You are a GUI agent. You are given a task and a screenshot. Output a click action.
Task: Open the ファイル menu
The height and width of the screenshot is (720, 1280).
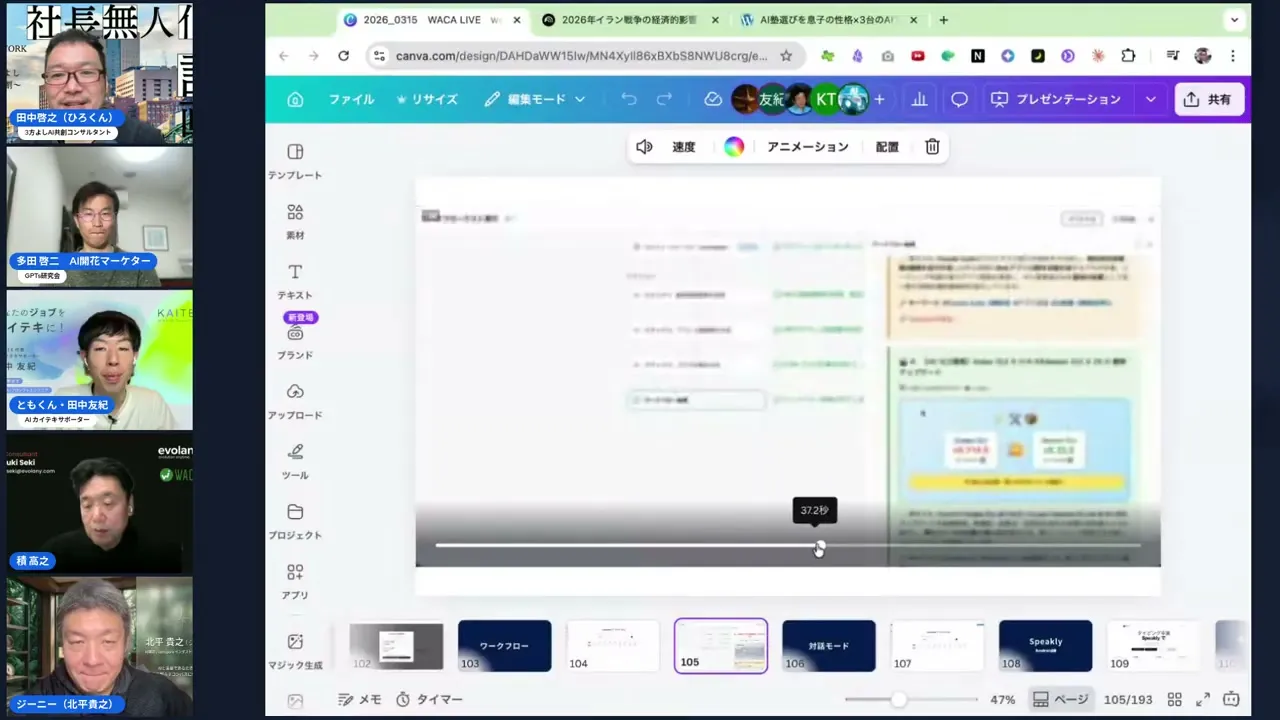351,99
